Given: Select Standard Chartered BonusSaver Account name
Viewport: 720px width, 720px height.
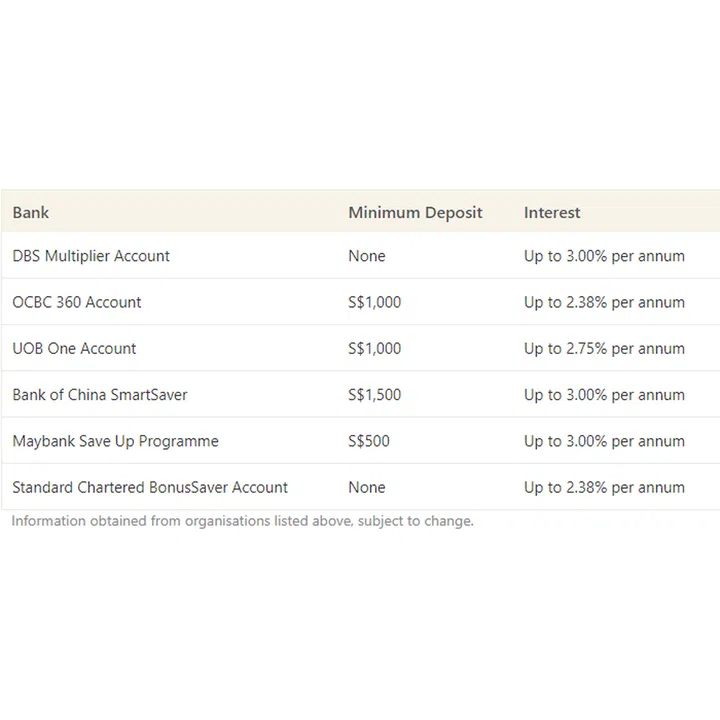Looking at the screenshot, I should (150, 488).
